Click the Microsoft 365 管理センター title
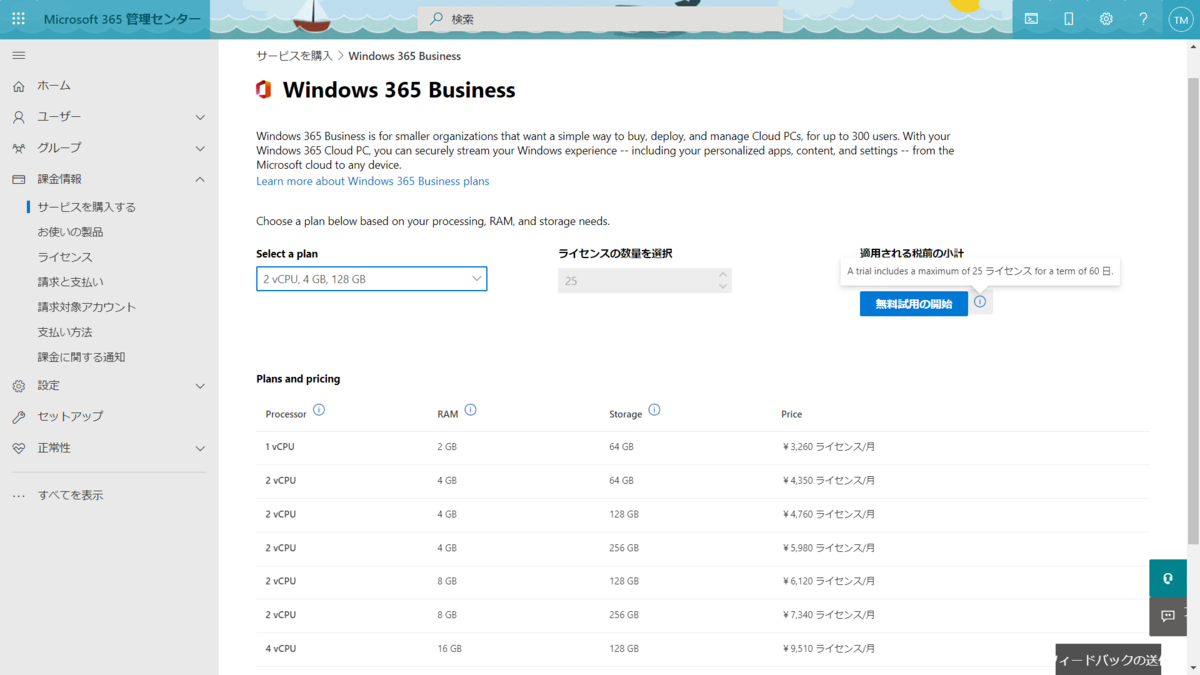Image resolution: width=1200 pixels, height=675 pixels. tap(122, 19)
